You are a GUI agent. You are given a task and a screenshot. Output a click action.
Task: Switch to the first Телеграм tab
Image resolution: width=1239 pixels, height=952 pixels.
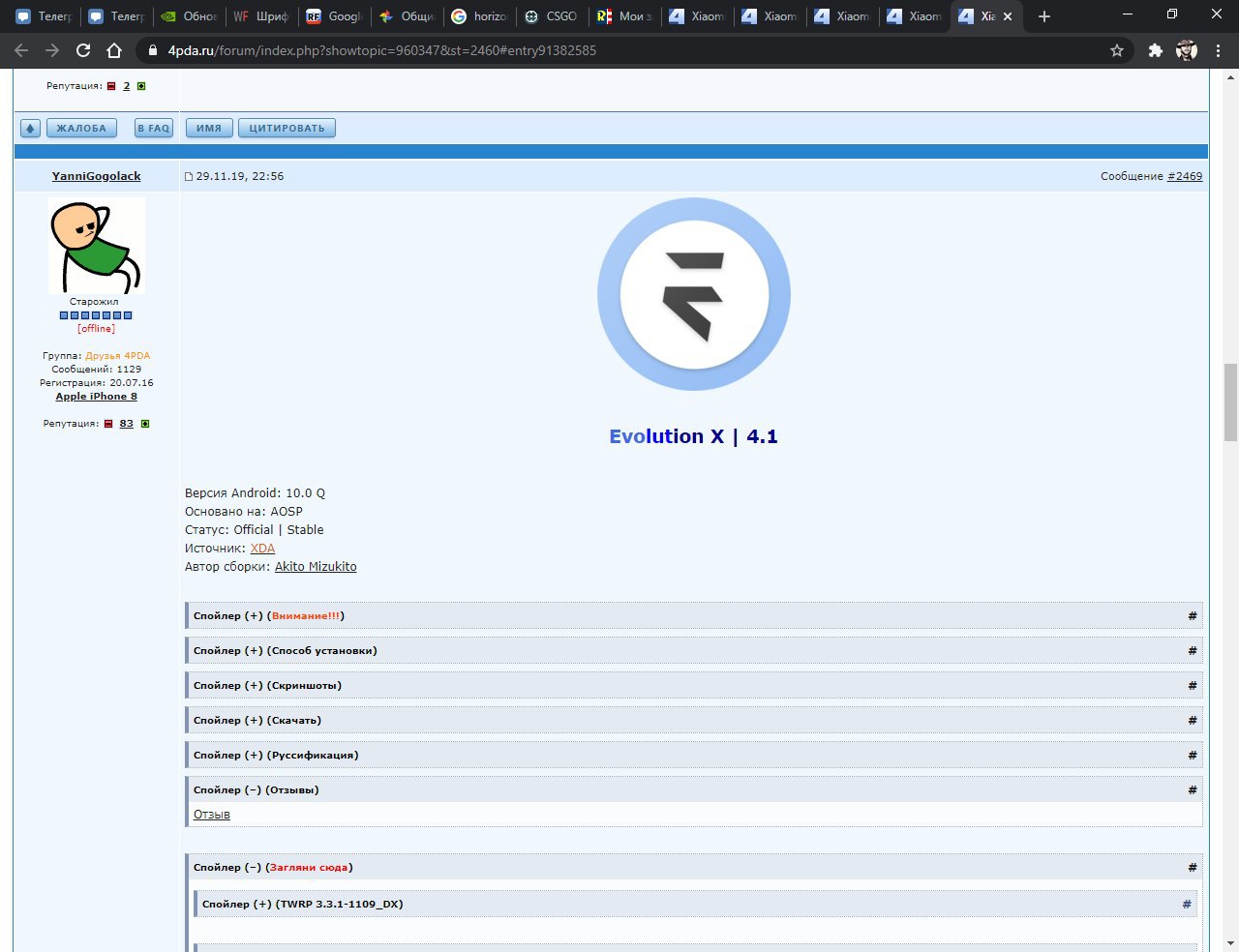44,16
